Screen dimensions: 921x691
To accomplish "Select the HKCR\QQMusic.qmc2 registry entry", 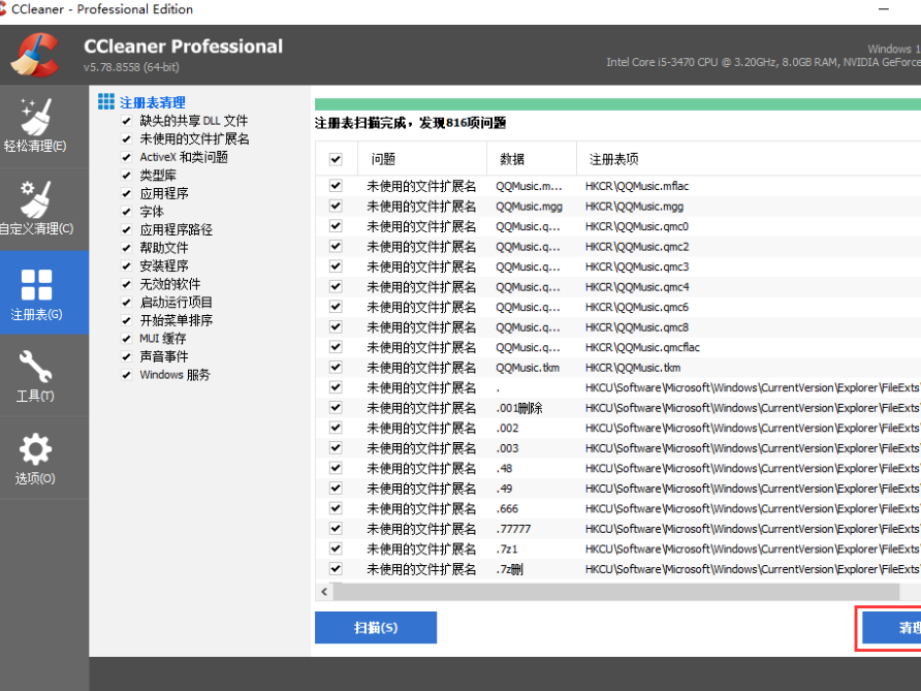I will pos(637,247).
